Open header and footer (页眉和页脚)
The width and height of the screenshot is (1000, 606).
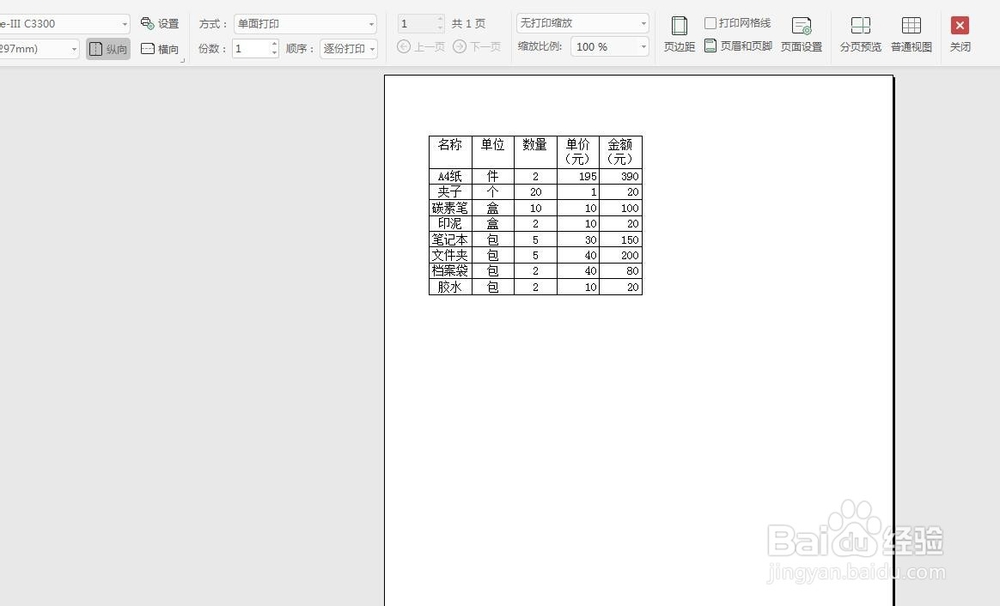coord(739,46)
